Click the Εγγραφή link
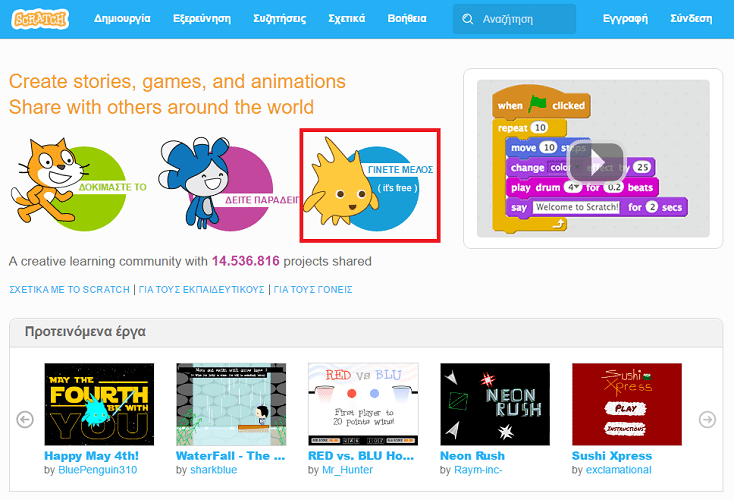 pyautogui.click(x=625, y=19)
